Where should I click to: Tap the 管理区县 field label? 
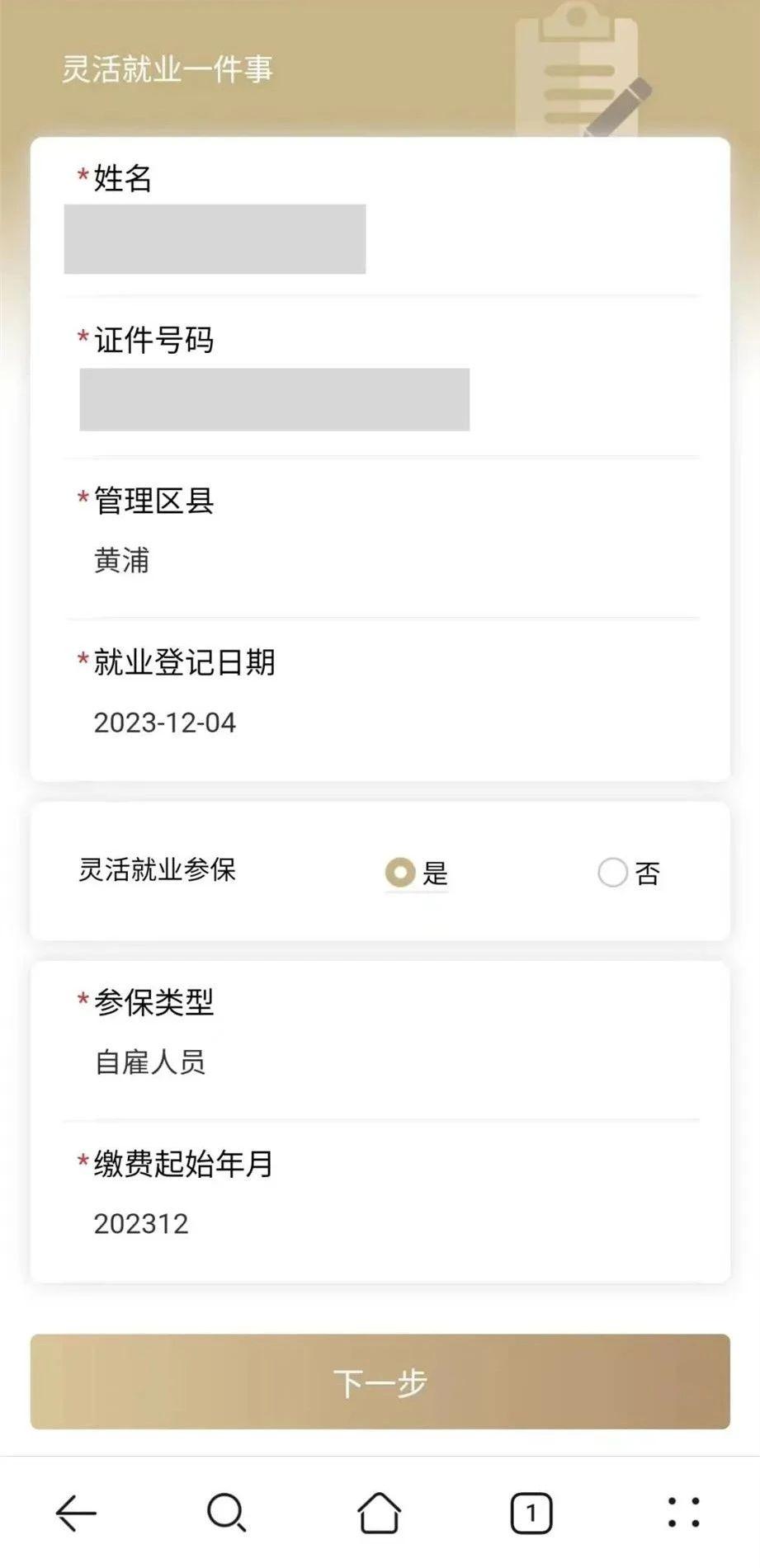click(x=153, y=501)
